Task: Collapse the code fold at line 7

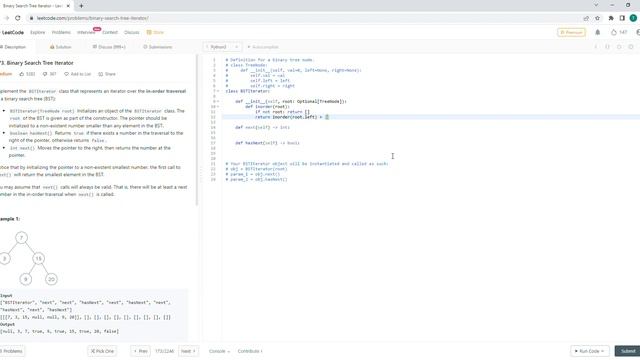Action: pyautogui.click(x=218, y=91)
